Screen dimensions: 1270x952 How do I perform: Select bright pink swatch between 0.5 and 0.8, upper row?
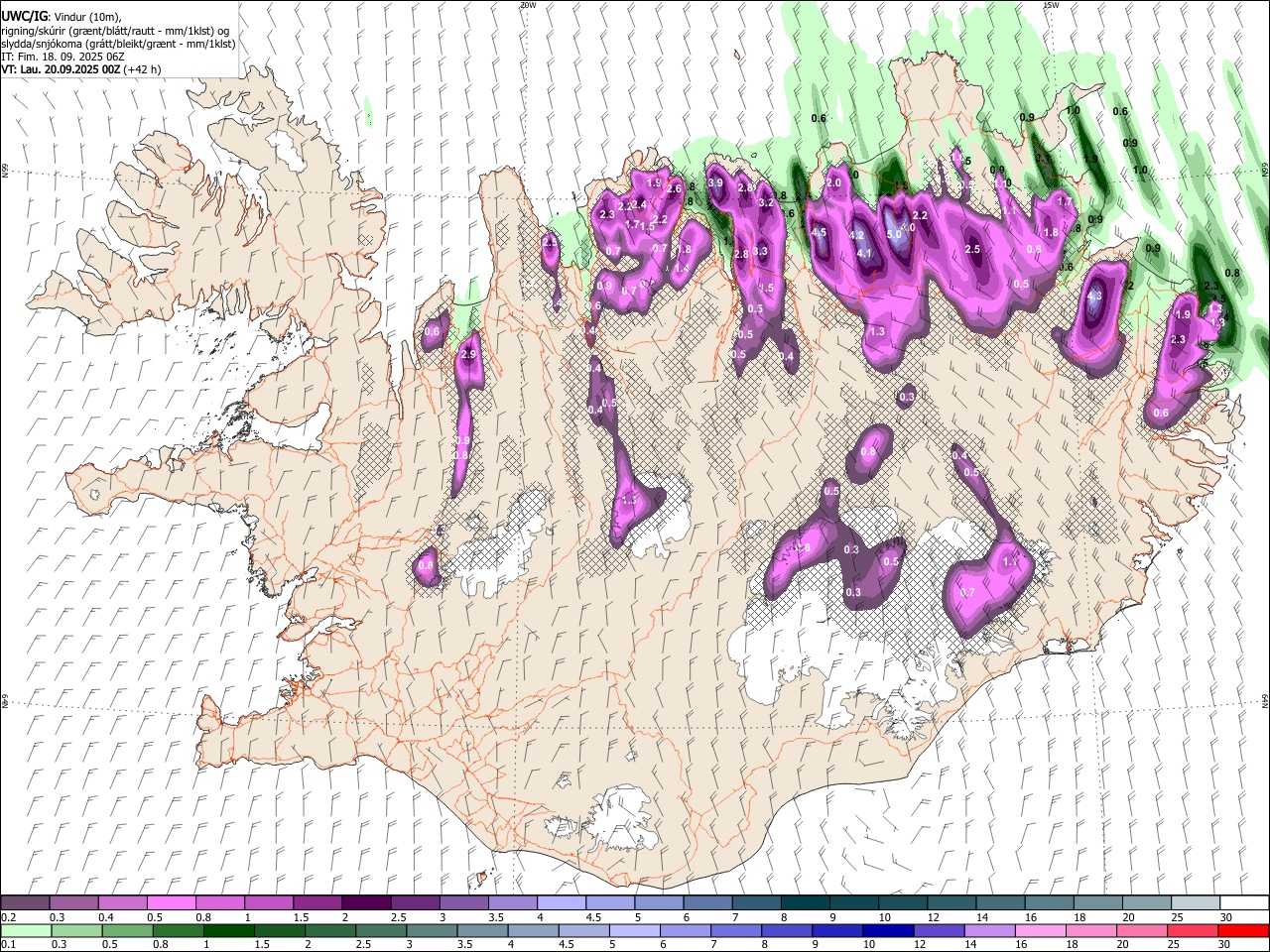(171, 903)
